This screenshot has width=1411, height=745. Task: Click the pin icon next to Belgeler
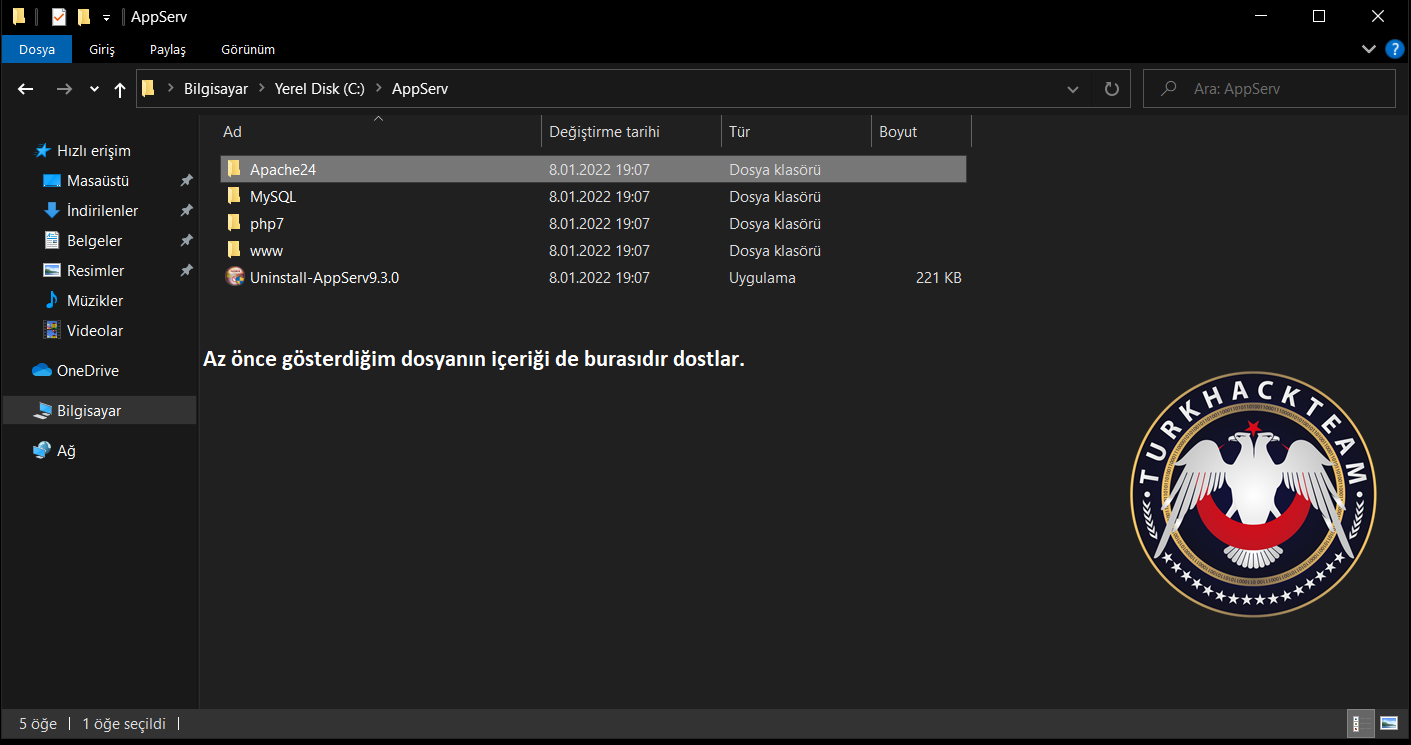pos(186,241)
